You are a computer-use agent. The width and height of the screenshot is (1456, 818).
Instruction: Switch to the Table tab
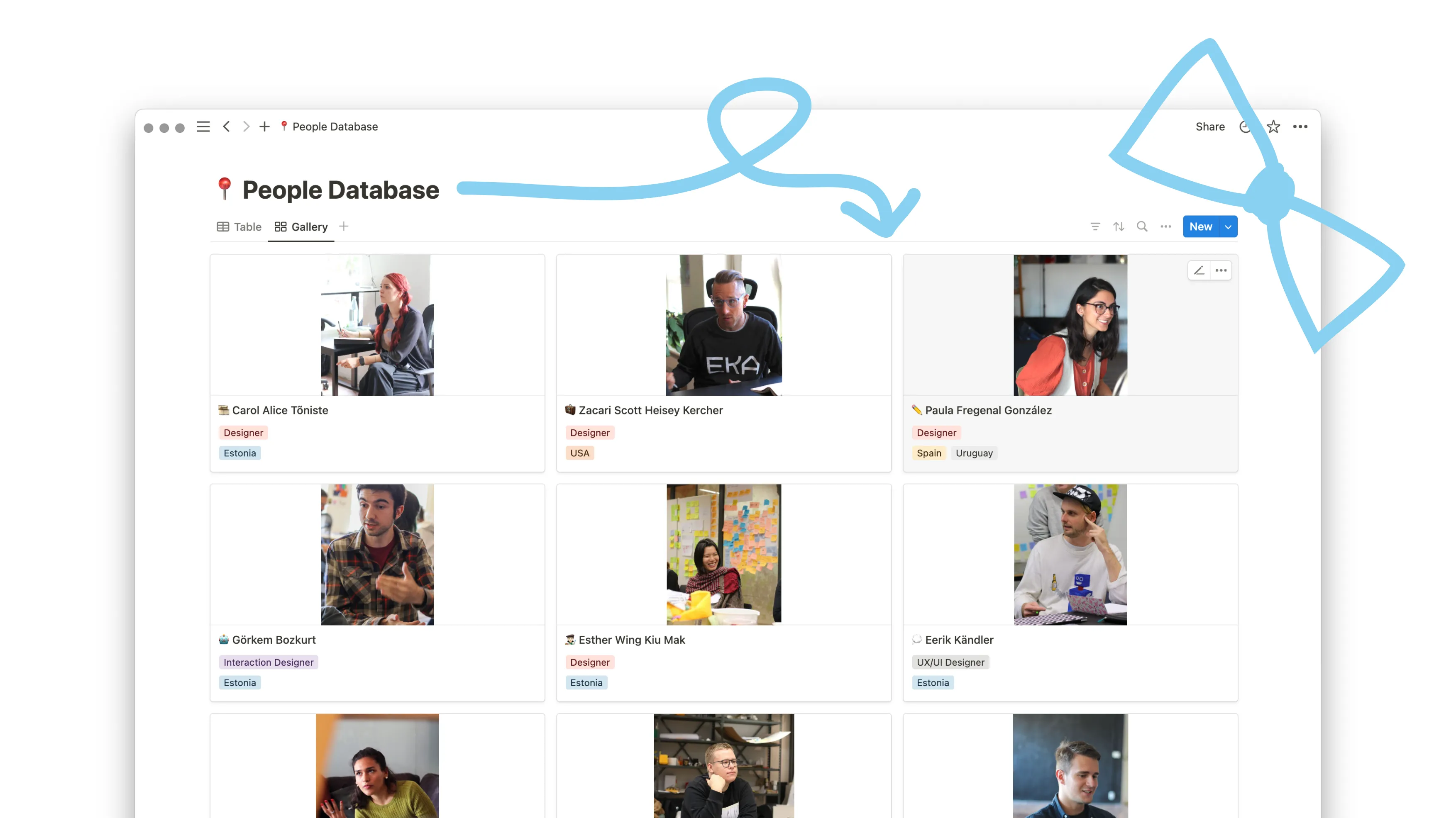tap(247, 226)
